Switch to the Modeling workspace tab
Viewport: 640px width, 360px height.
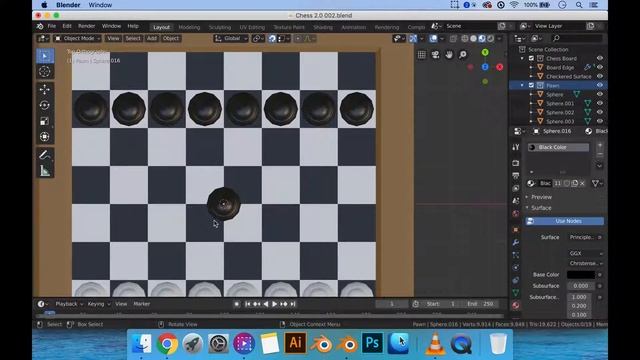[189, 27]
